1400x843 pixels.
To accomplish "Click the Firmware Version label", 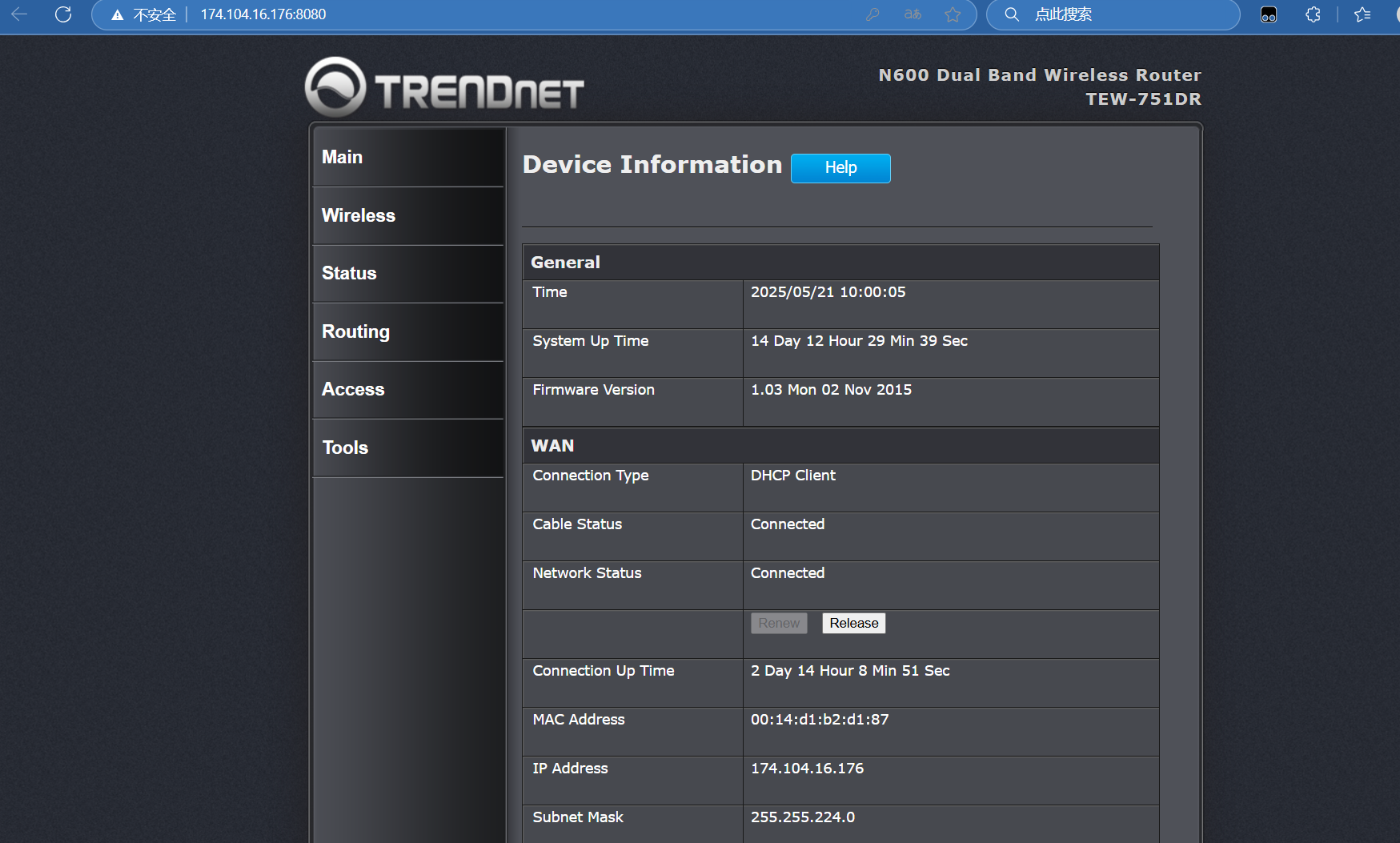I will 594,390.
